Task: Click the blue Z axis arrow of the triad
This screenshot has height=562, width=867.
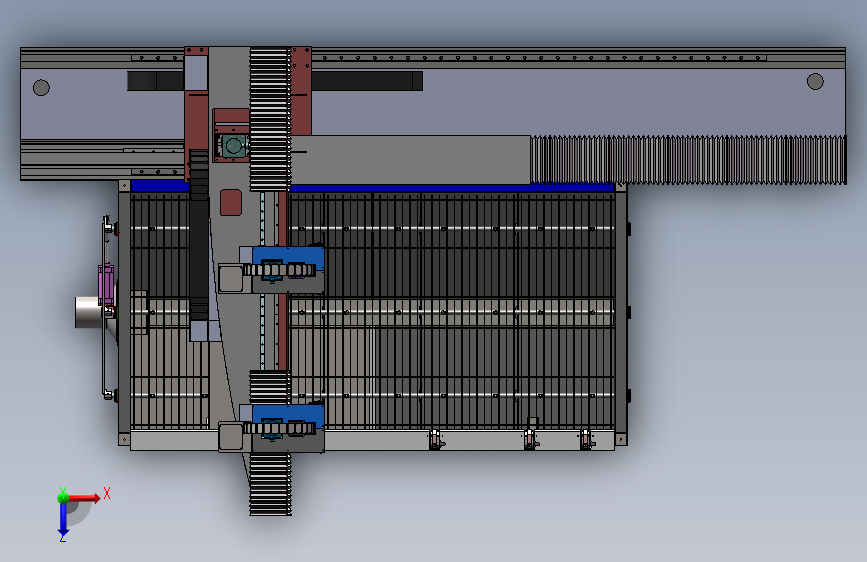Action: (x=63, y=519)
